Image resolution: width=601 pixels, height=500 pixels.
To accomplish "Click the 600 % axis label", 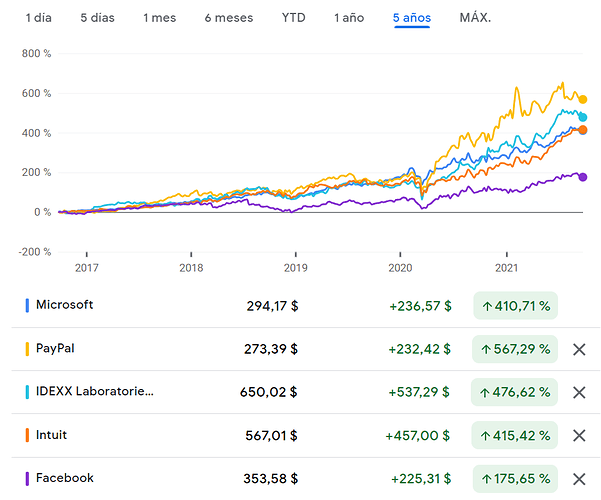I will (36, 93).
